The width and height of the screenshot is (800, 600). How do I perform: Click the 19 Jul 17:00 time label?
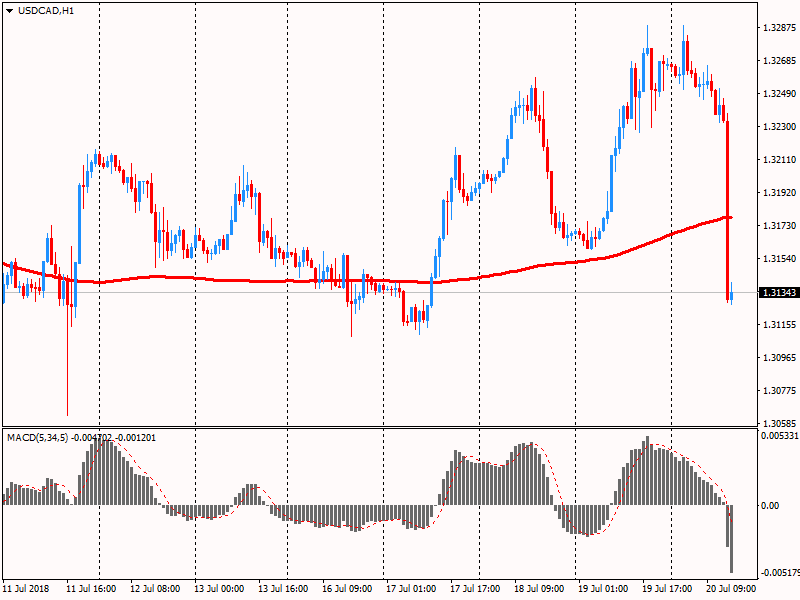point(667,588)
